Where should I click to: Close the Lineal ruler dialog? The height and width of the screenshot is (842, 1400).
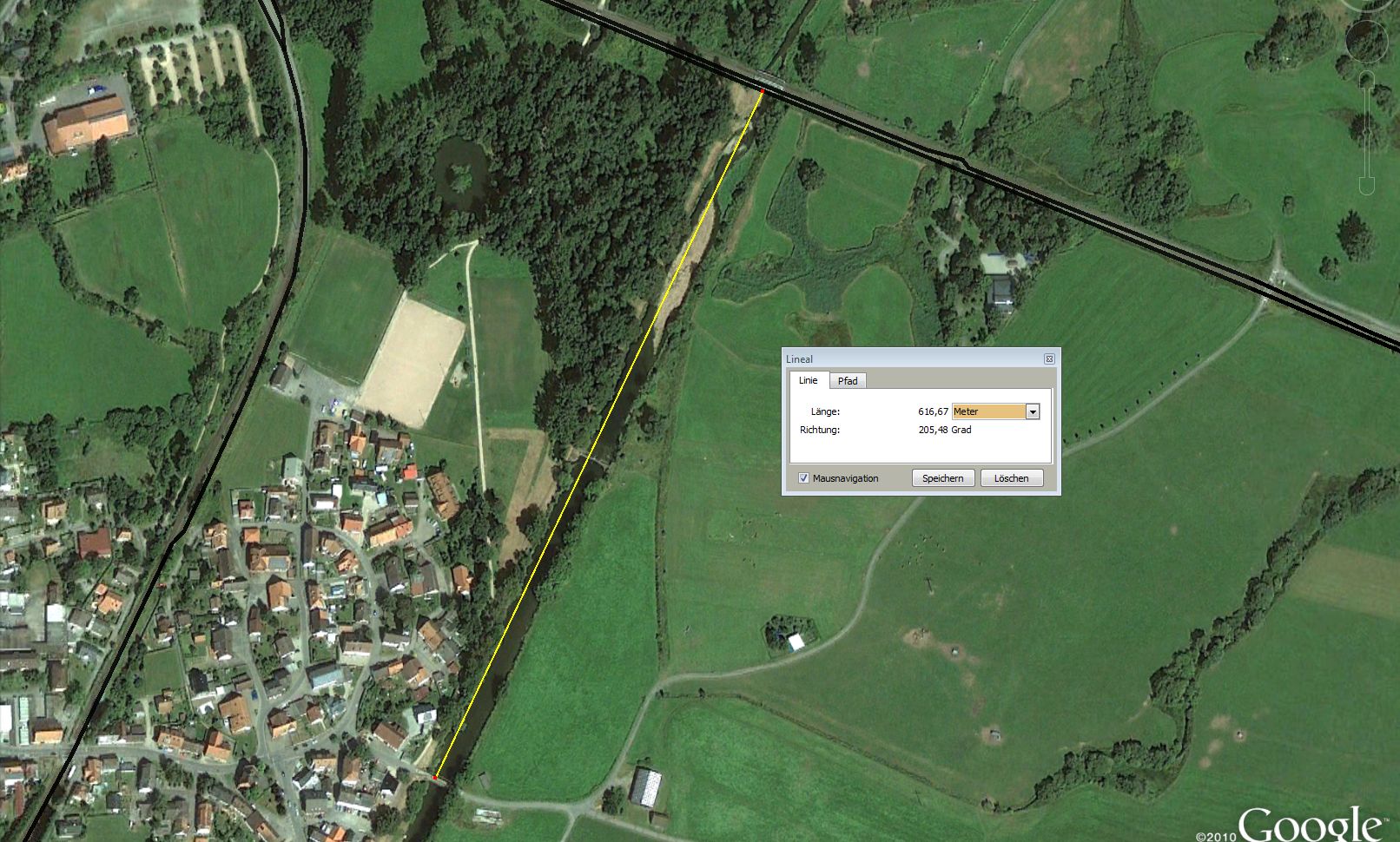tap(1049, 359)
